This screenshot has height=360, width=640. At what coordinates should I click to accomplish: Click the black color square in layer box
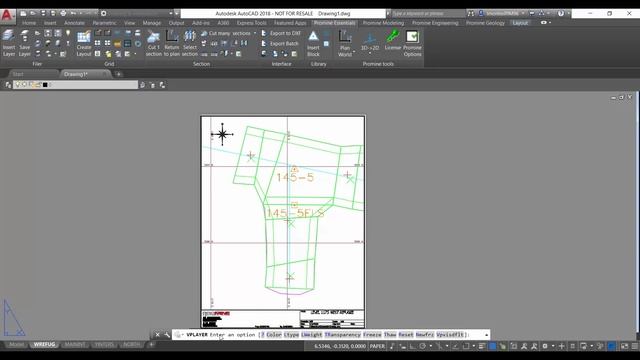[45, 85]
